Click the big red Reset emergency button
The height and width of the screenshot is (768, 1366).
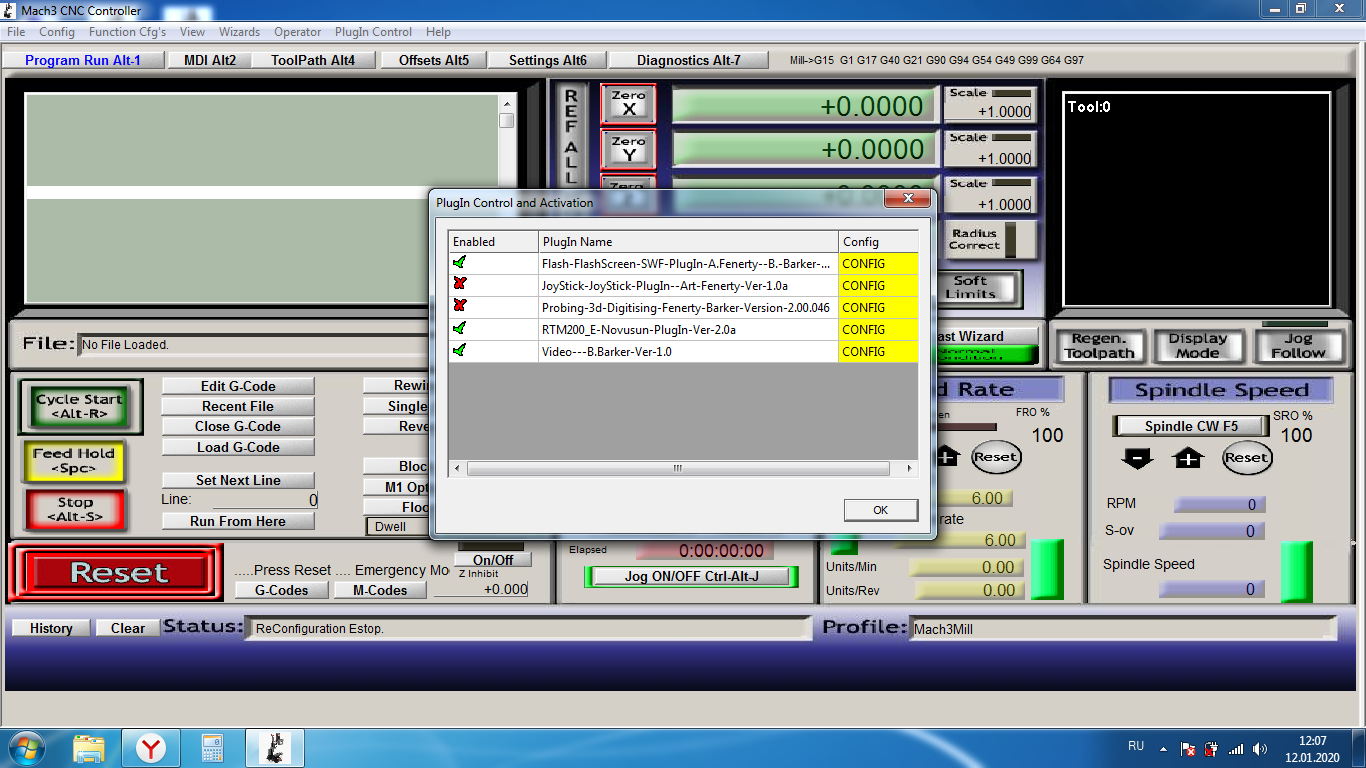pyautogui.click(x=118, y=573)
